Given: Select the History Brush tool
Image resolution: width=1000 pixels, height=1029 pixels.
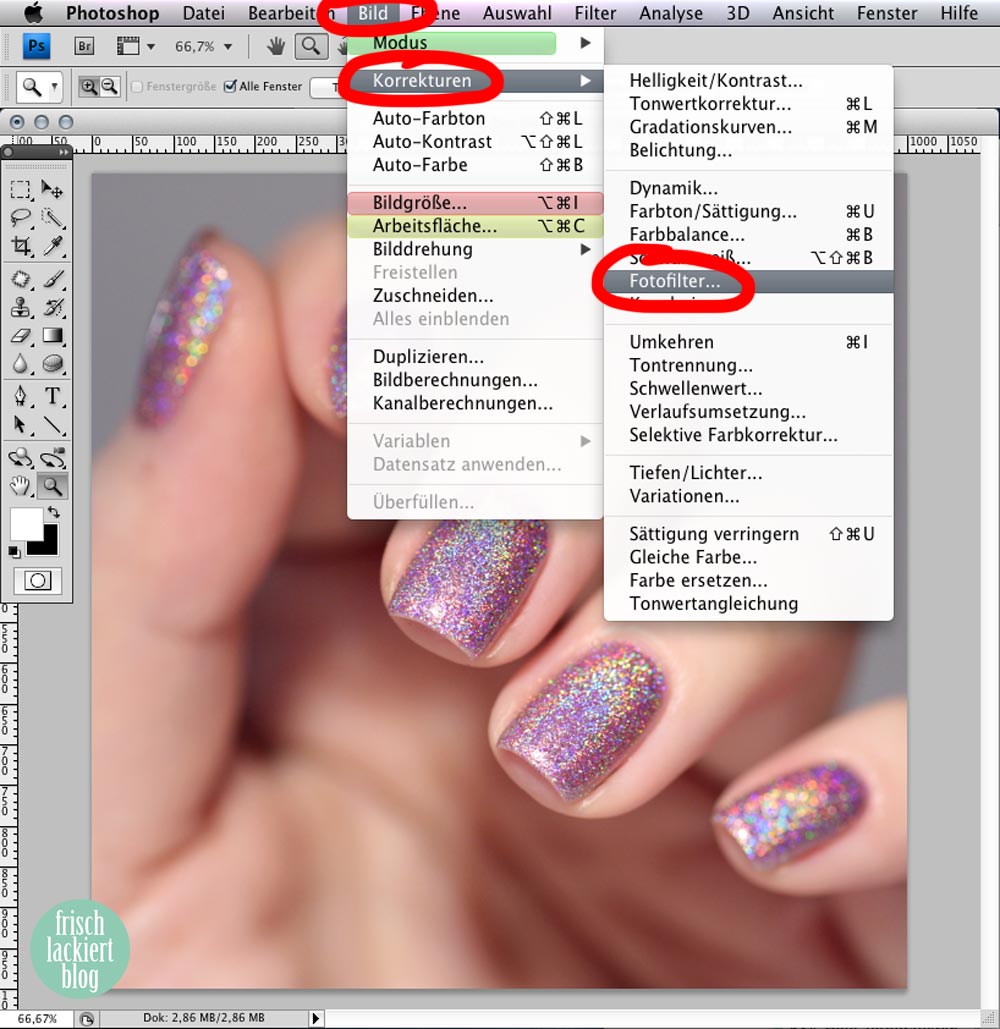Looking at the screenshot, I should coord(52,307).
